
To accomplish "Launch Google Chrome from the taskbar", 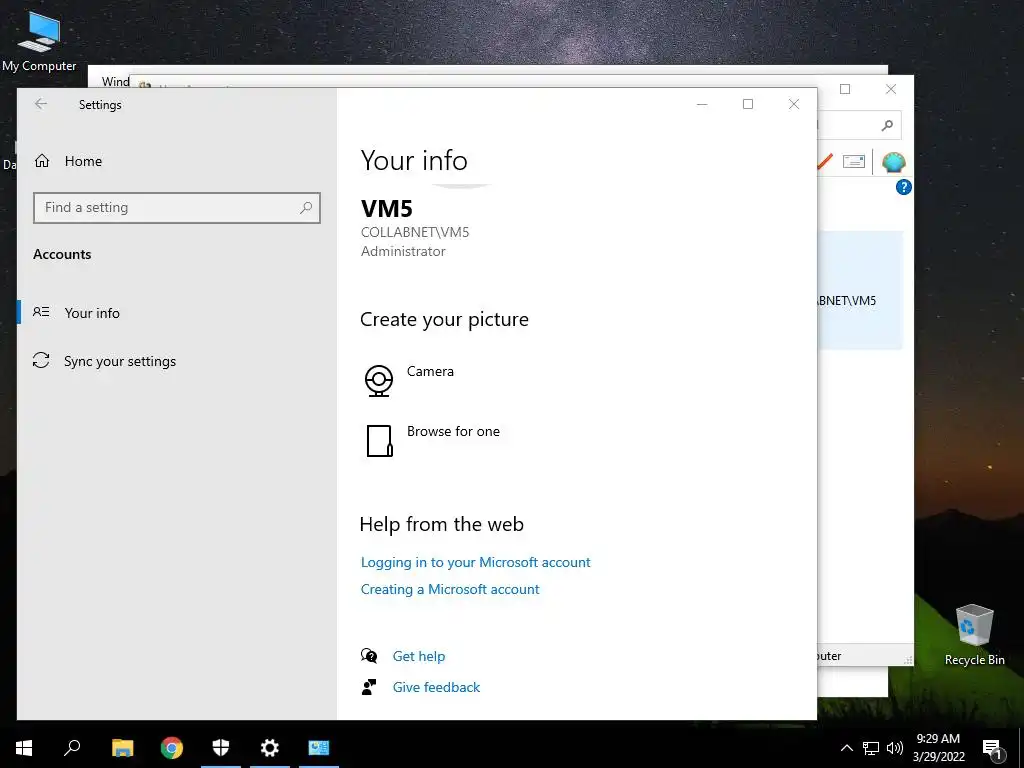I will coord(172,748).
